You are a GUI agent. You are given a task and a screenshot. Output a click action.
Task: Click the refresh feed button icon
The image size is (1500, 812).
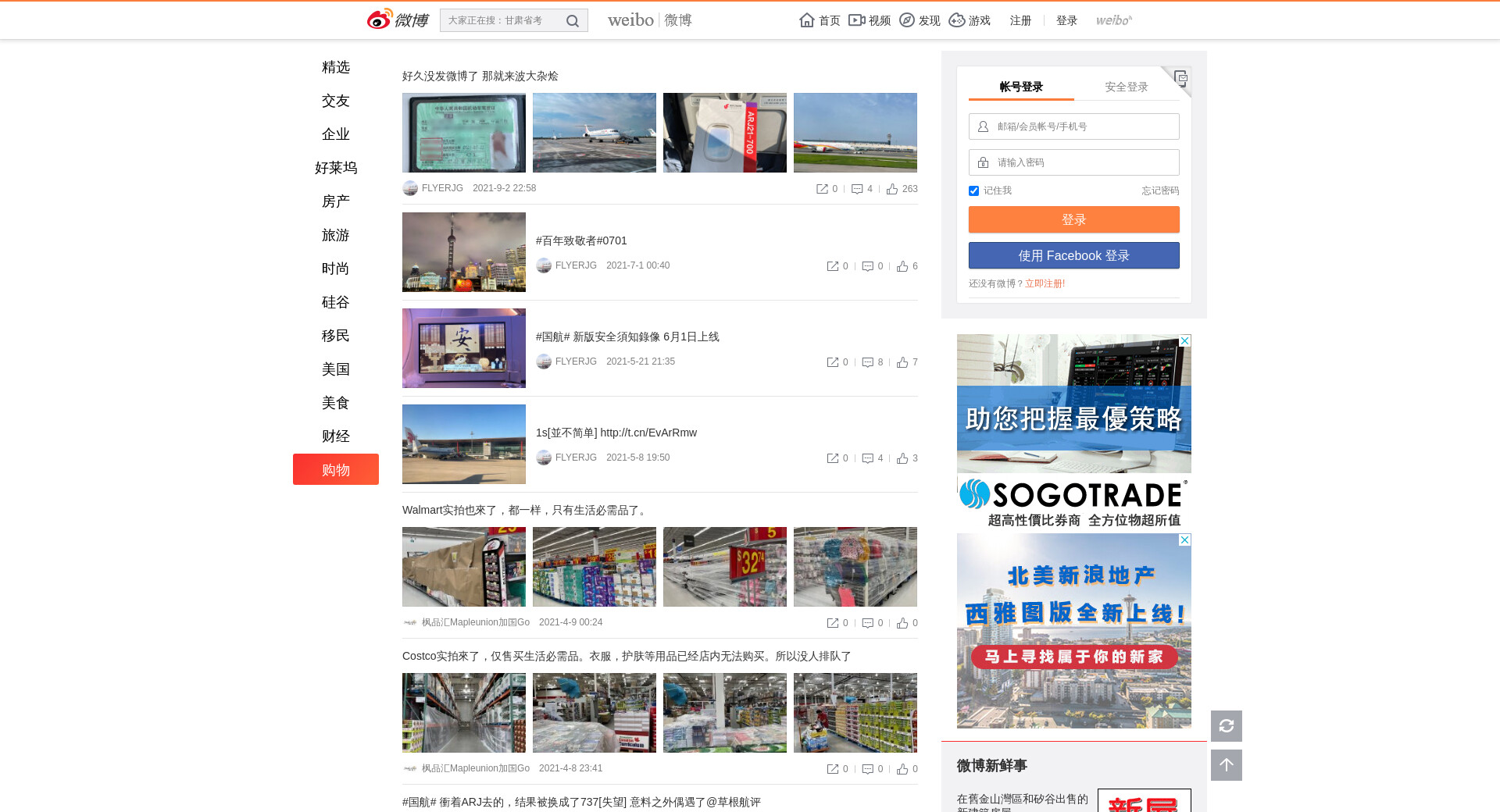1227,726
